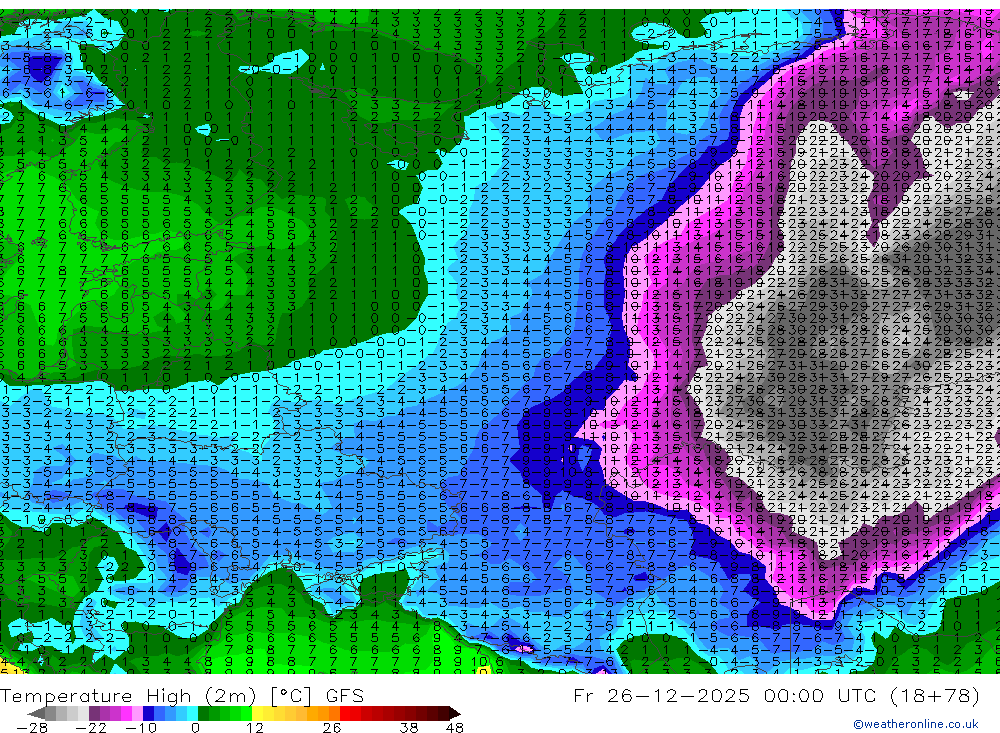Click the 48 legend scale label
The width and height of the screenshot is (1000, 733).
click(x=454, y=728)
